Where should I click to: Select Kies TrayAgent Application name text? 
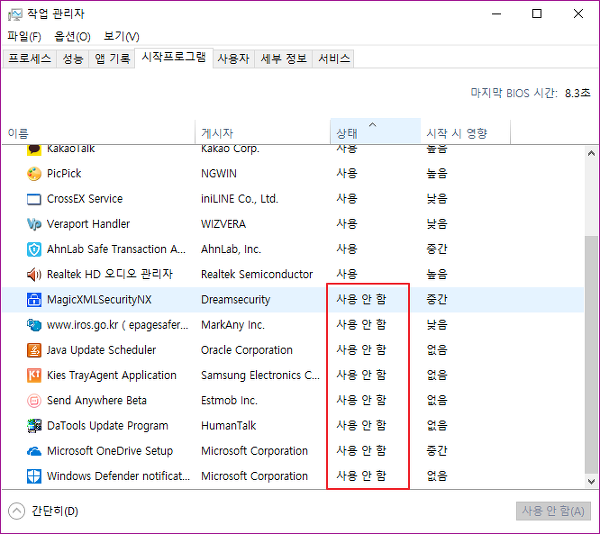pos(111,375)
